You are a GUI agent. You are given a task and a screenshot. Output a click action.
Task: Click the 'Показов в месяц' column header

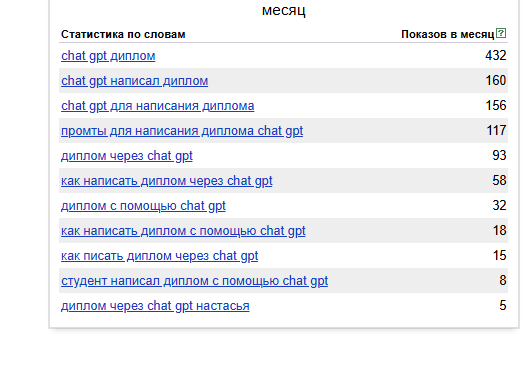[448, 34]
